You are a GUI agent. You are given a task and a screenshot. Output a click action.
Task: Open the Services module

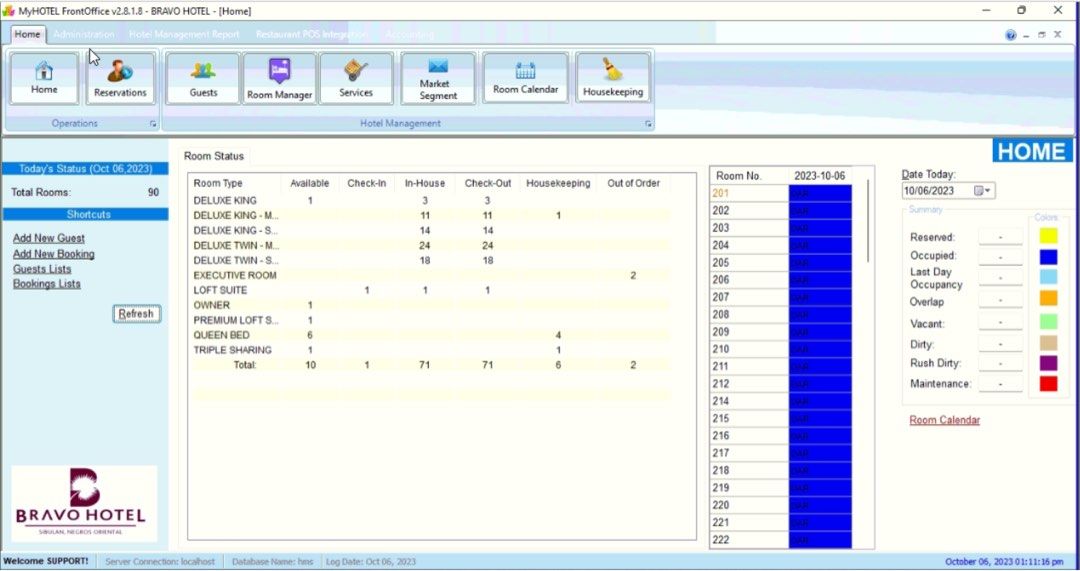[356, 78]
